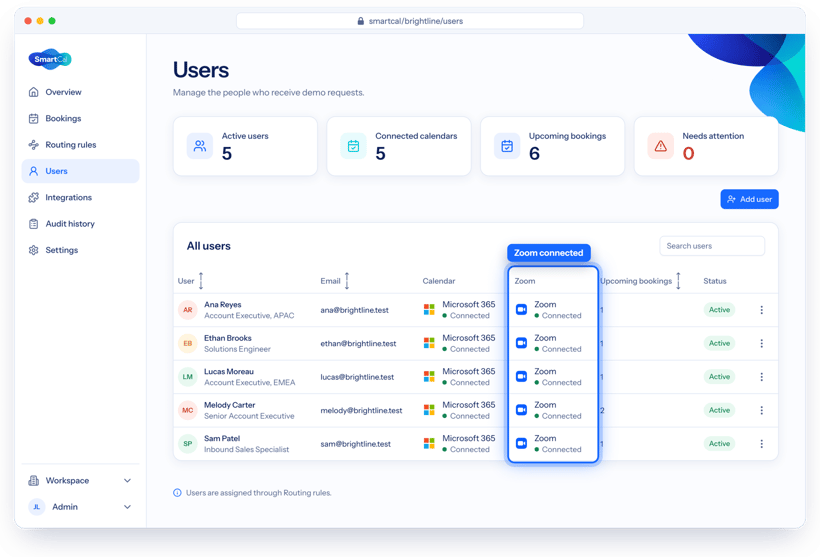Image resolution: width=820 pixels, height=557 pixels.
Task: Click email melody@brightline.test
Action: pos(361,411)
